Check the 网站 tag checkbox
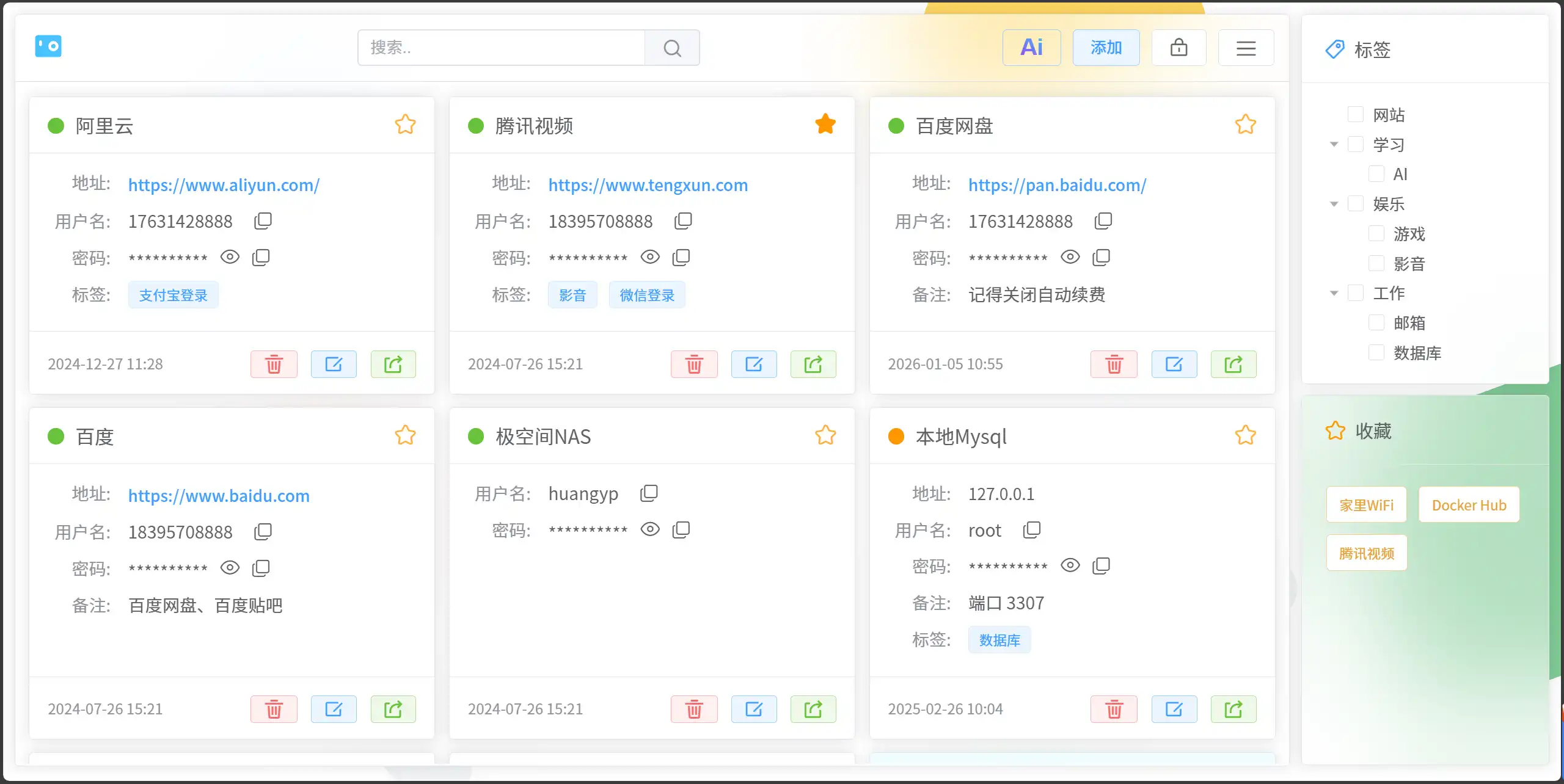This screenshot has width=1564, height=784. point(1355,114)
